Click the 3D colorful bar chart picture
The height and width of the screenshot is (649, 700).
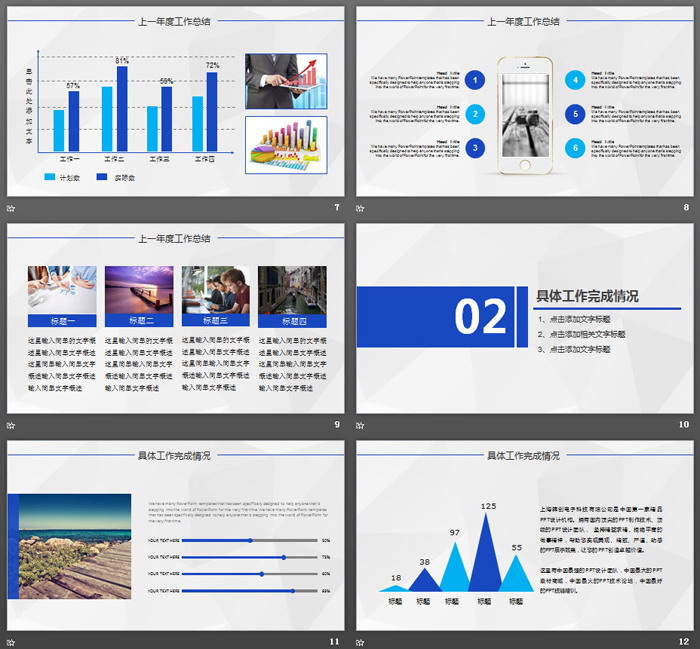(286, 145)
